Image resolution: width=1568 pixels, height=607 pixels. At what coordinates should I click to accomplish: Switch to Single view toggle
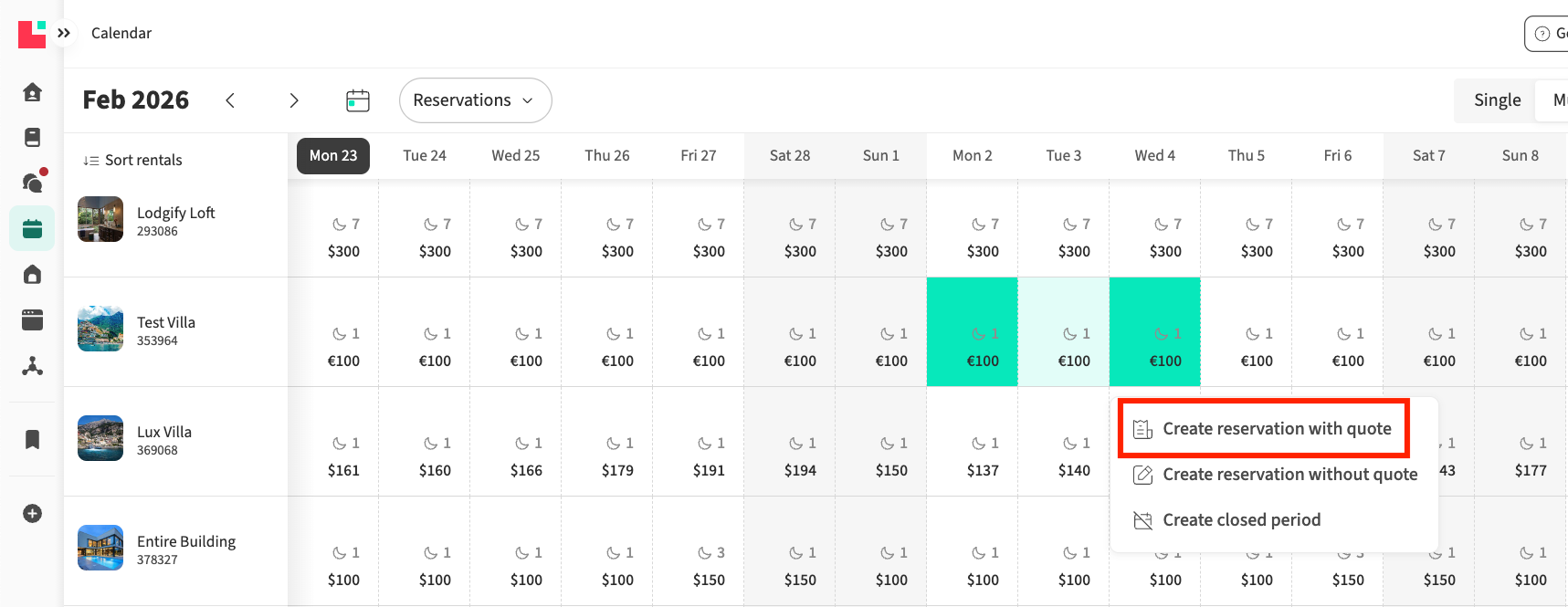(x=1497, y=100)
